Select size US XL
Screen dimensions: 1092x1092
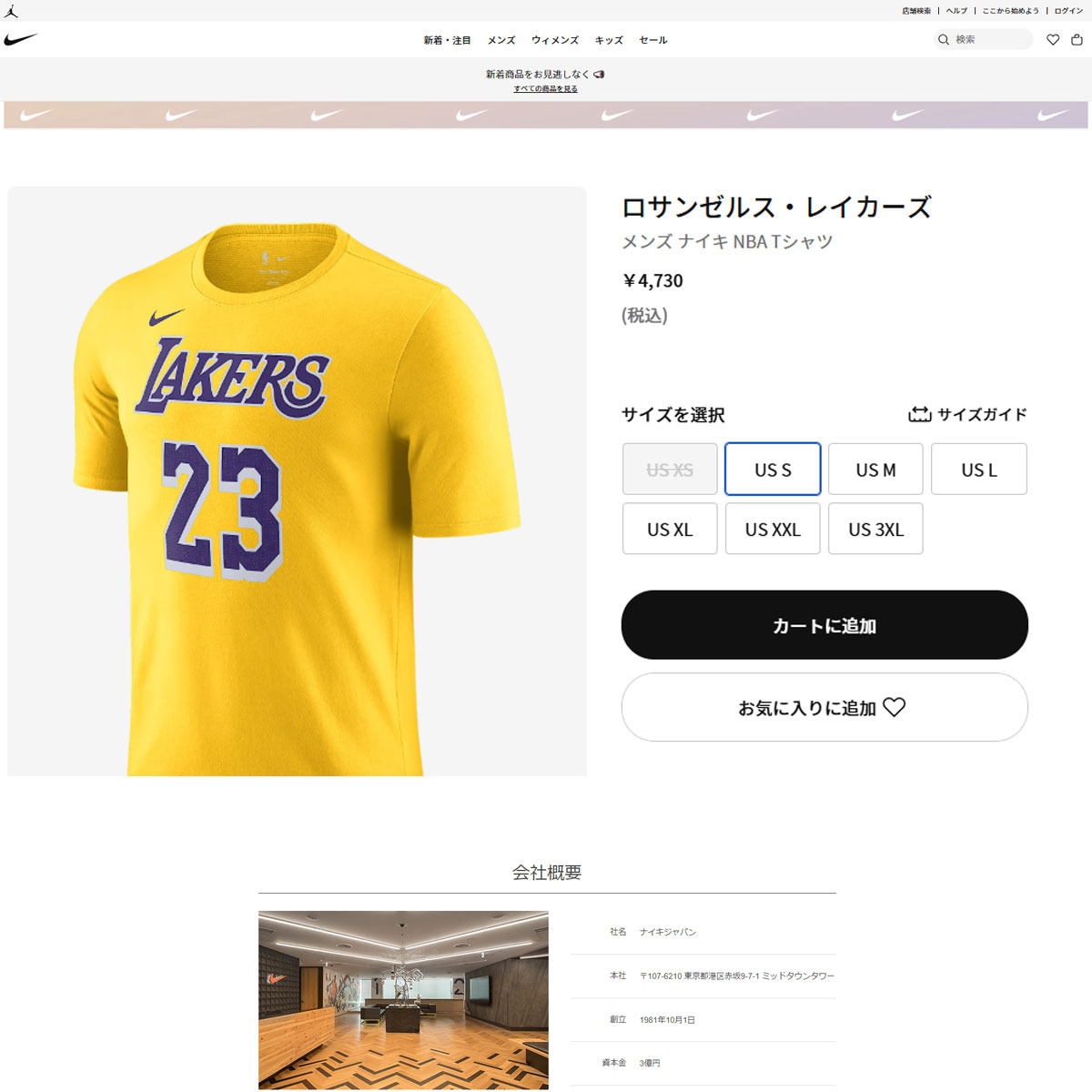(x=670, y=529)
